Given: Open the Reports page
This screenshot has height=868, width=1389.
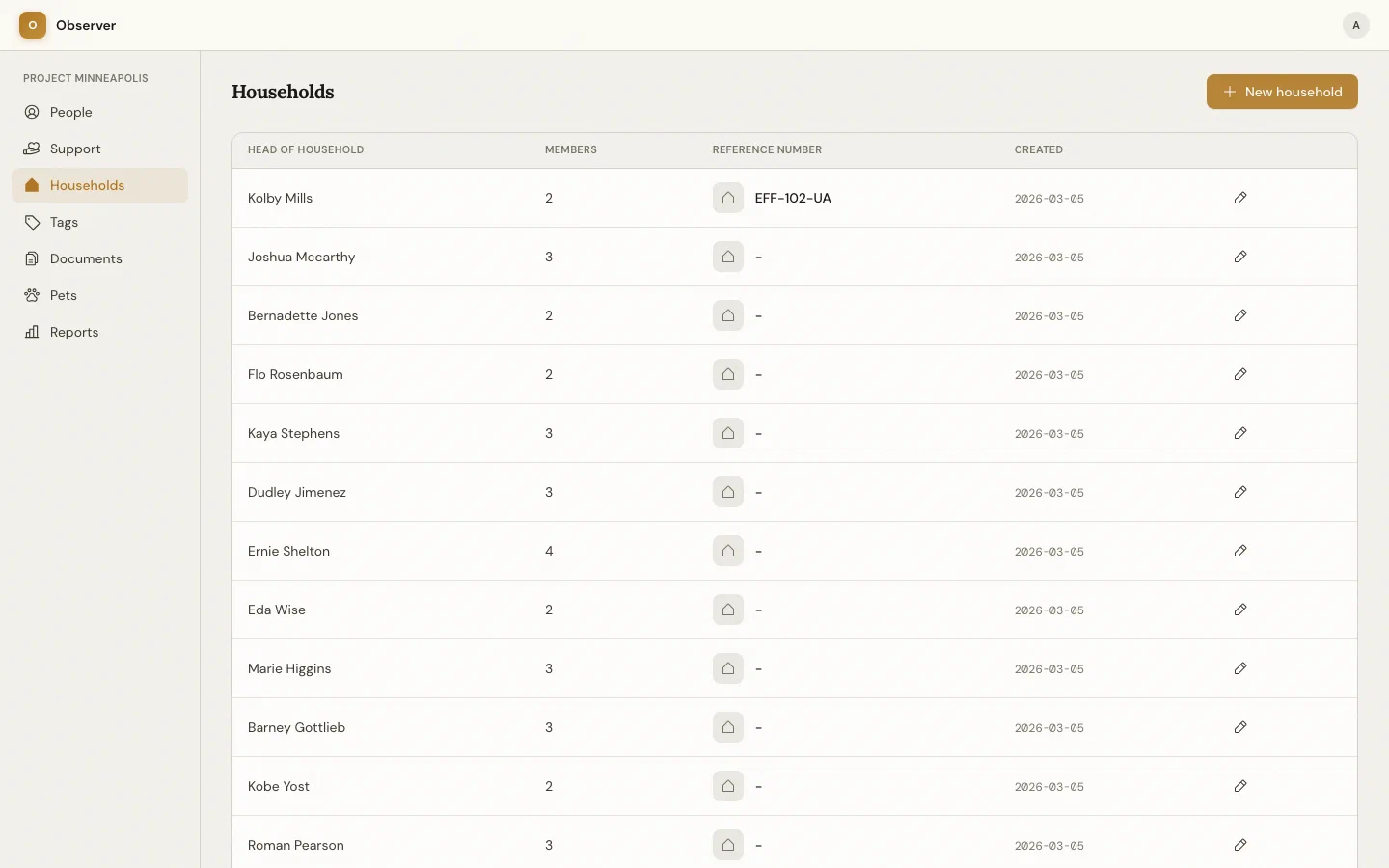Looking at the screenshot, I should [74, 332].
